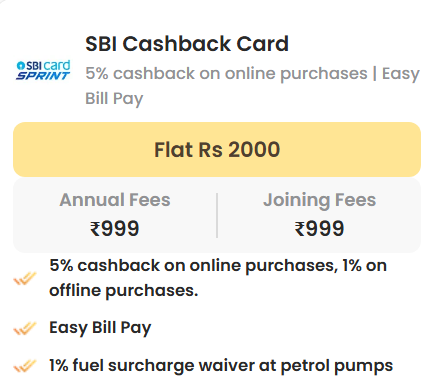The width and height of the screenshot is (424, 380).
Task: Click the ₹999 annual fee amount
Action: (x=115, y=229)
